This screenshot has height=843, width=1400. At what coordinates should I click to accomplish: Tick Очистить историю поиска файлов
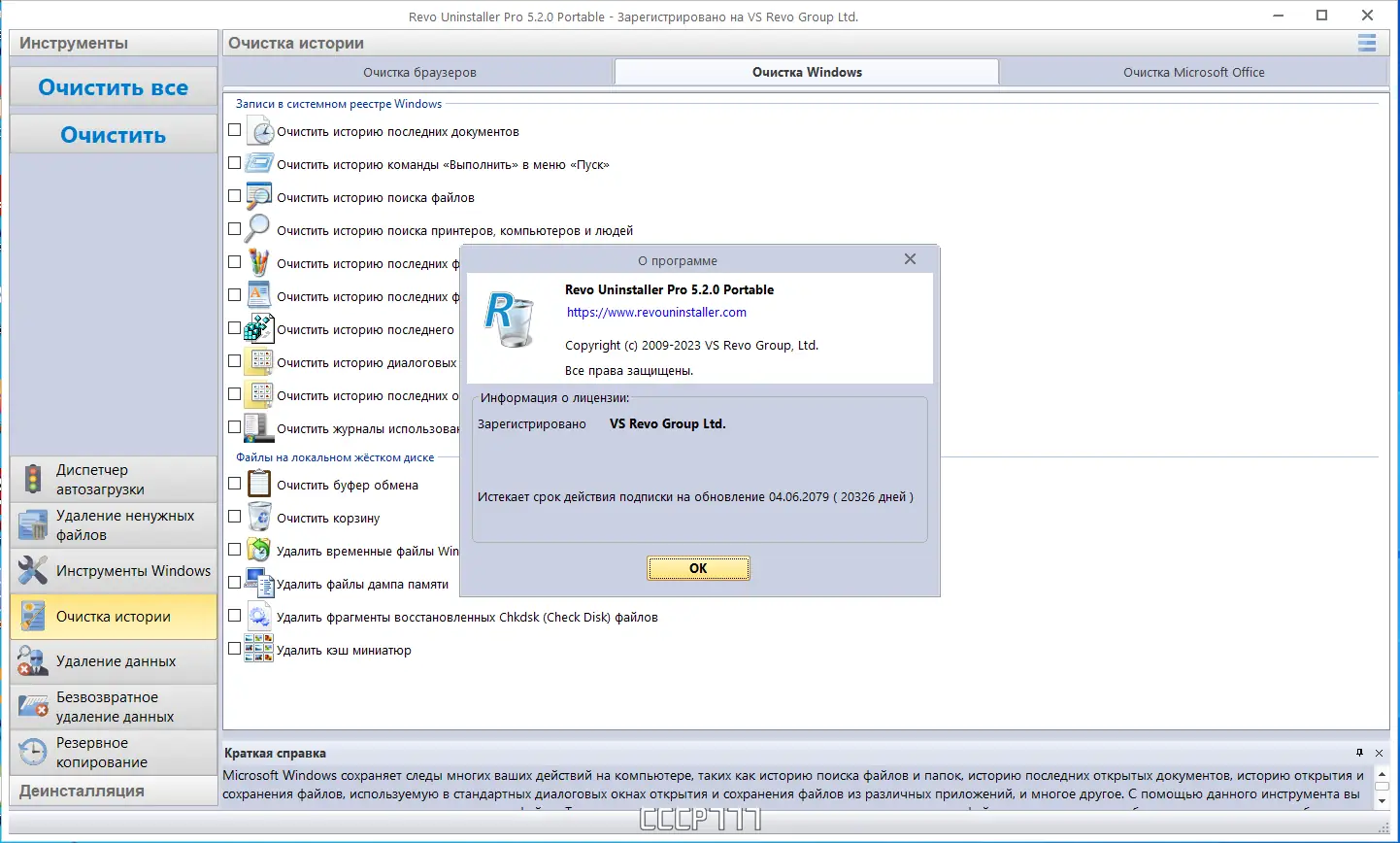click(234, 194)
